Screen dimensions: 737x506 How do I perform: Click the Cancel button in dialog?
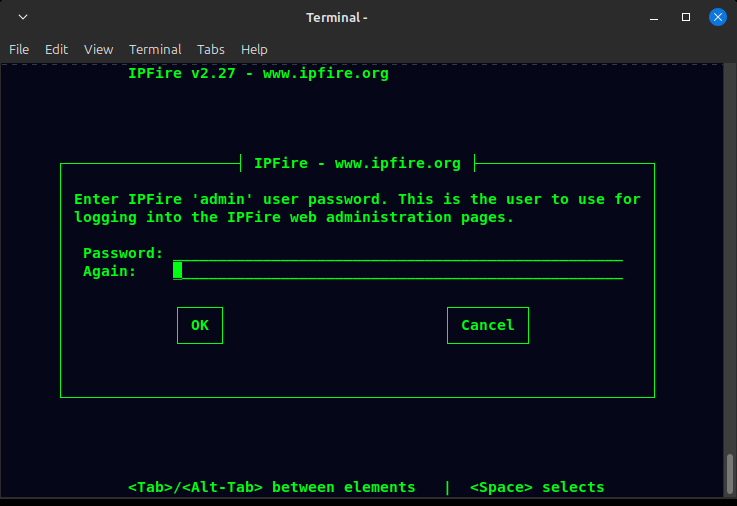click(x=487, y=325)
